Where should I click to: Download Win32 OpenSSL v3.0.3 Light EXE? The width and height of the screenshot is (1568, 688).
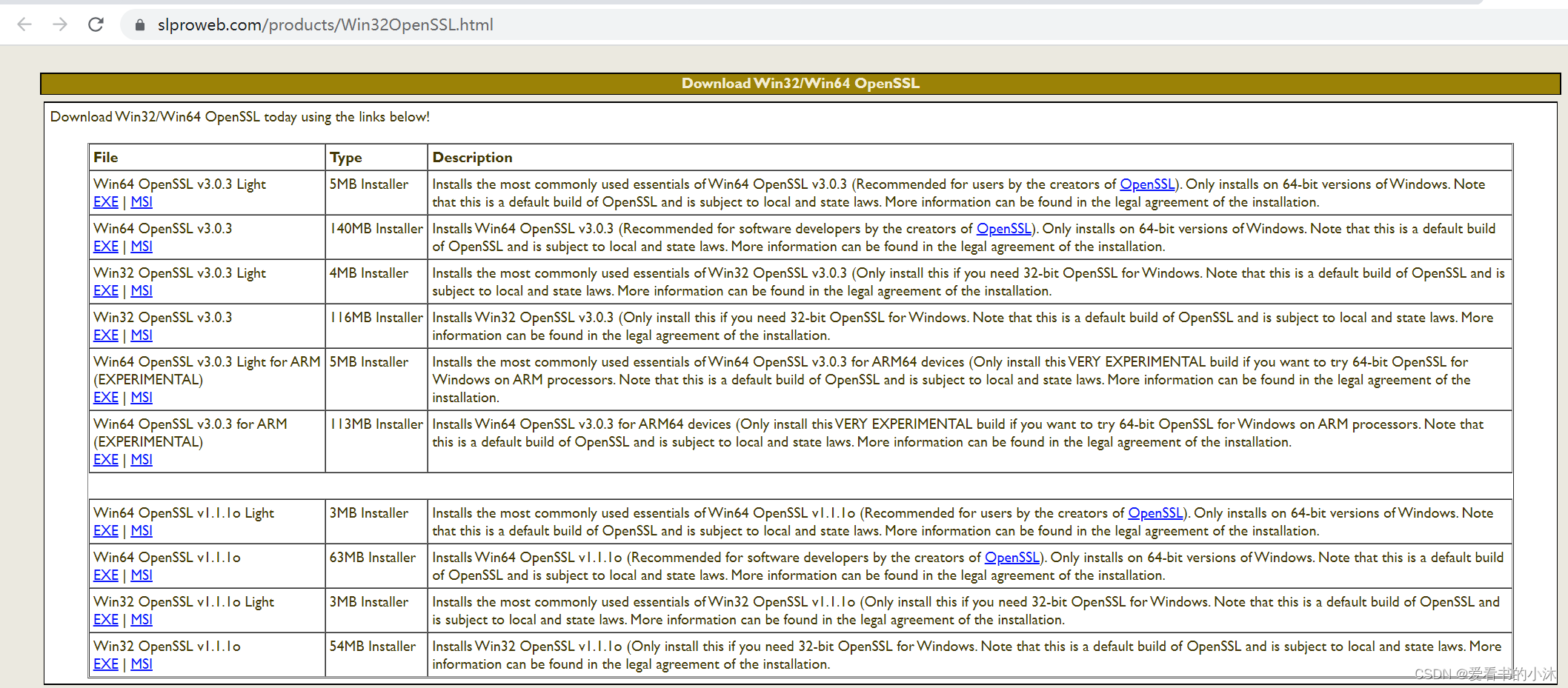tap(106, 291)
